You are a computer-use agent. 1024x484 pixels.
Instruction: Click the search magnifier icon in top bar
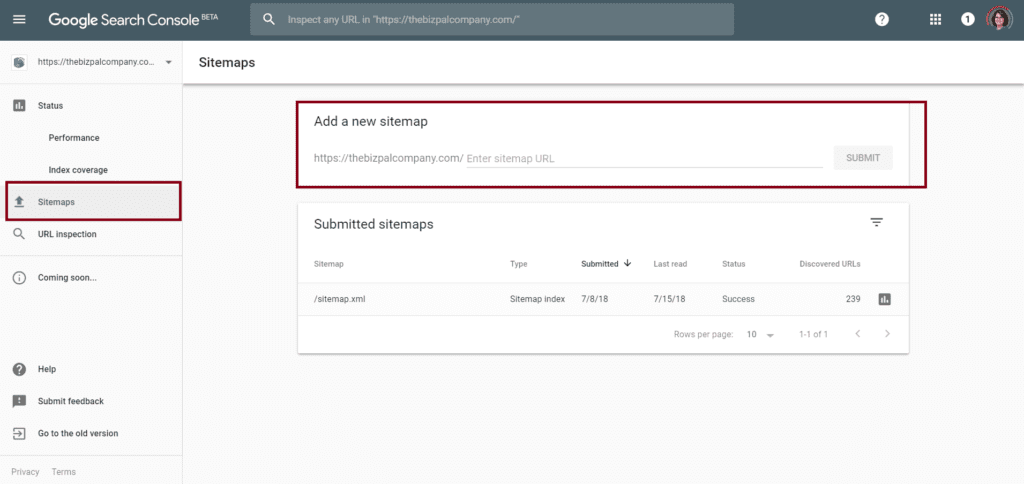[x=269, y=20]
